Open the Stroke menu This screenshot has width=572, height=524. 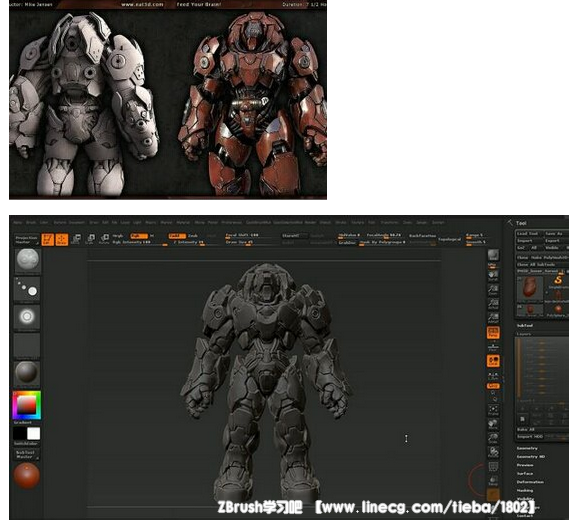point(341,222)
